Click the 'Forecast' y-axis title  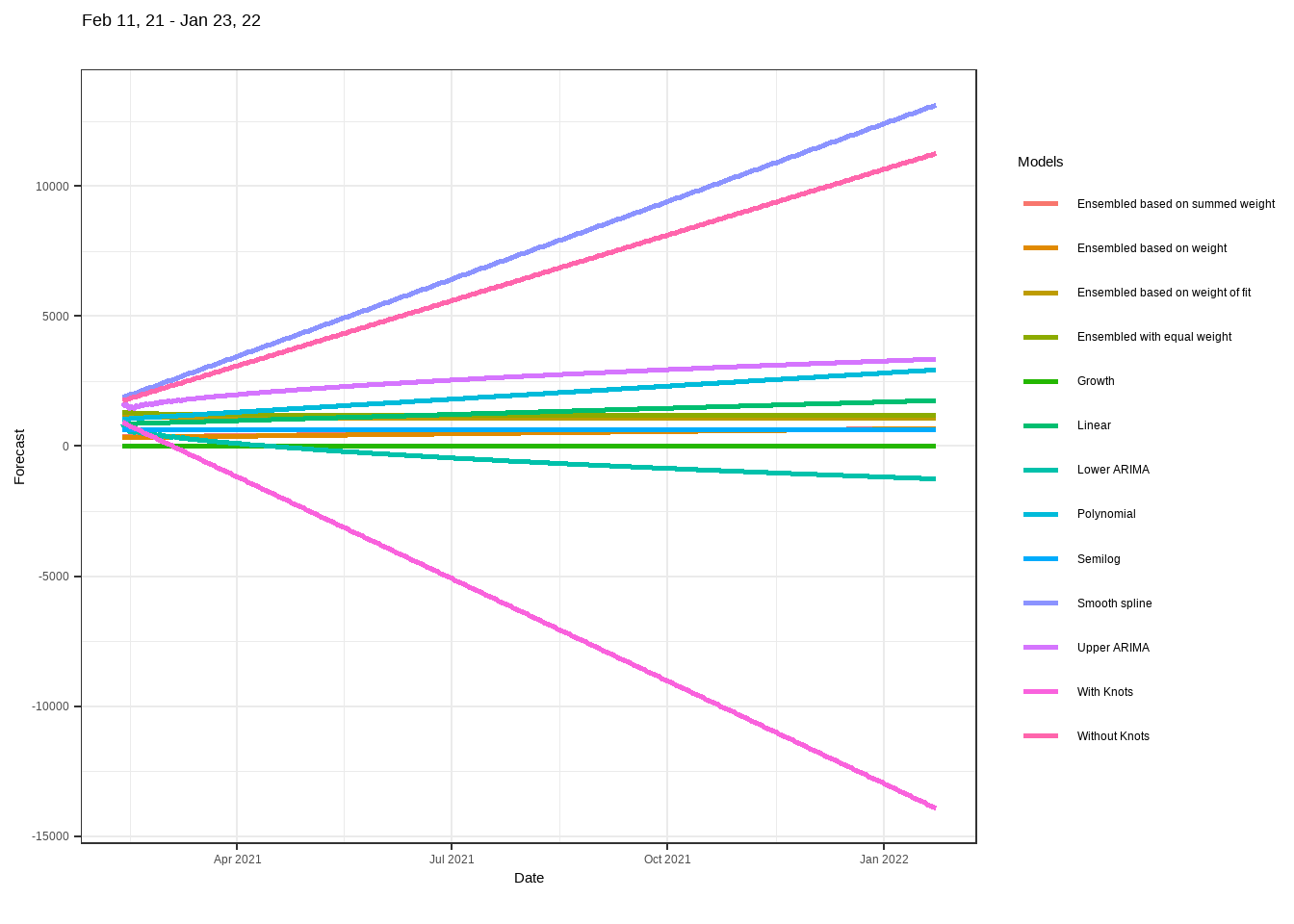[19, 456]
